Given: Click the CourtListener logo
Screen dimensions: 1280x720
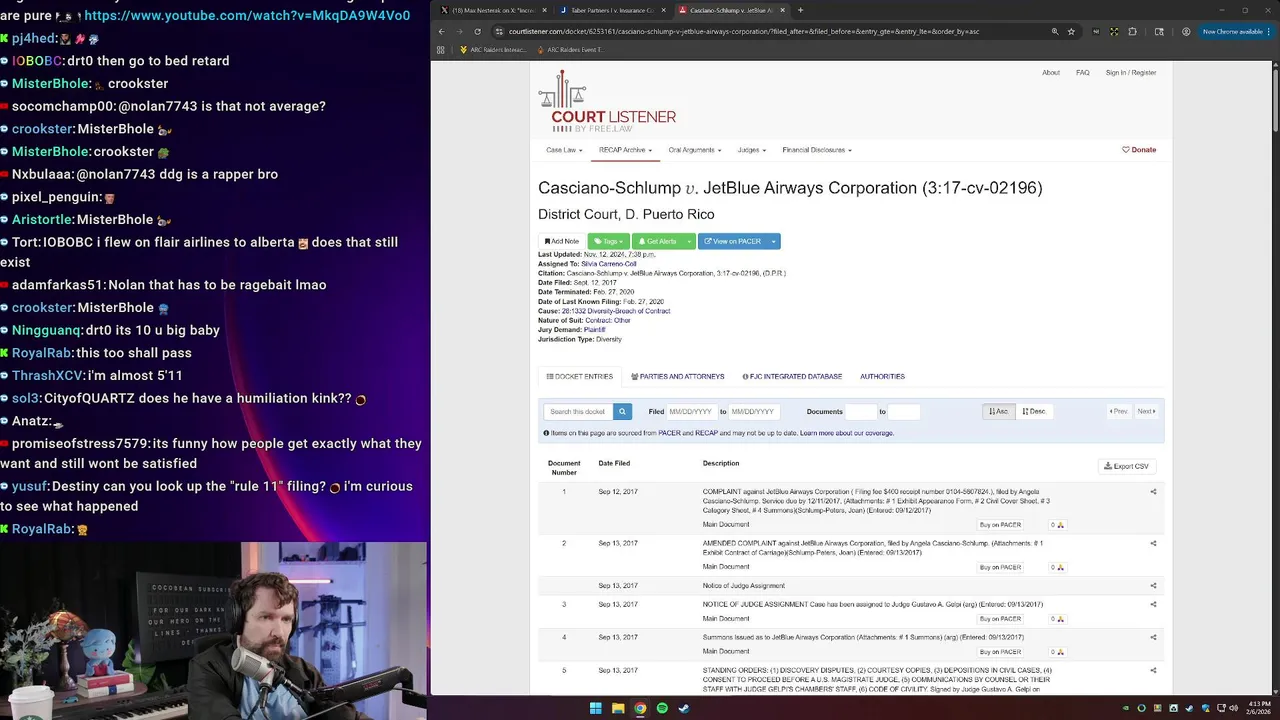Looking at the screenshot, I should [x=607, y=101].
